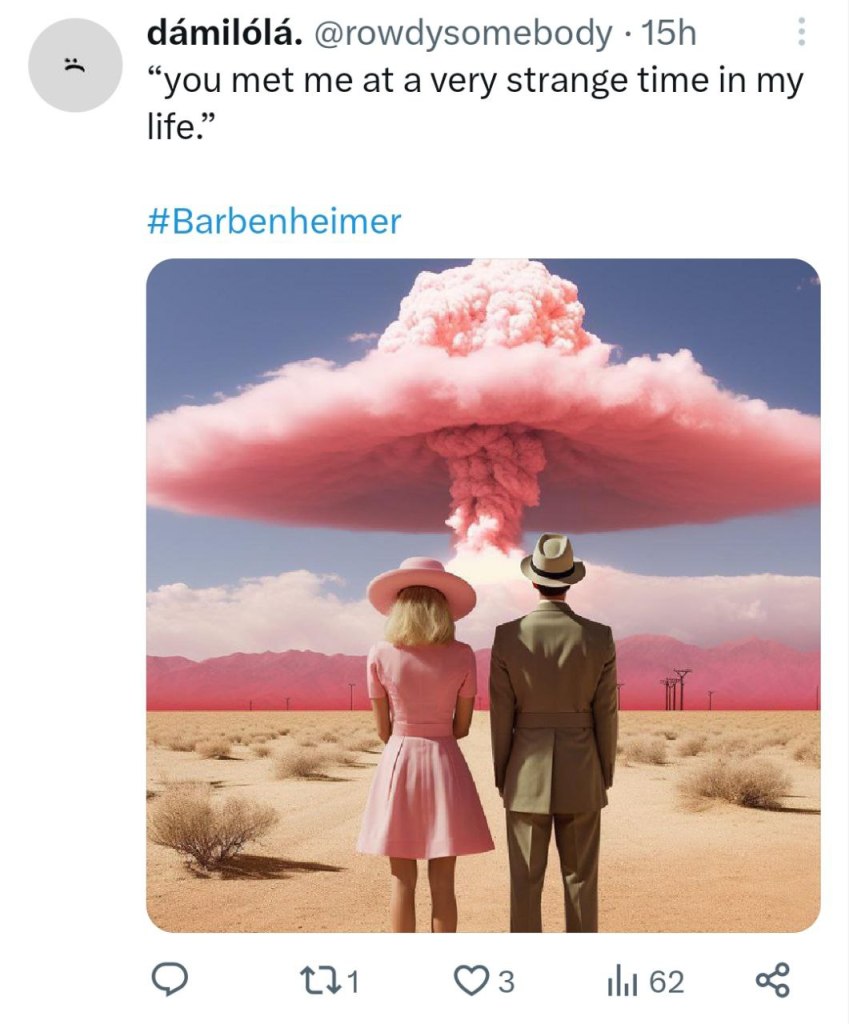This screenshot has width=849, height=1024.
Task: View analytics via the bar chart icon
Action: coord(618,981)
